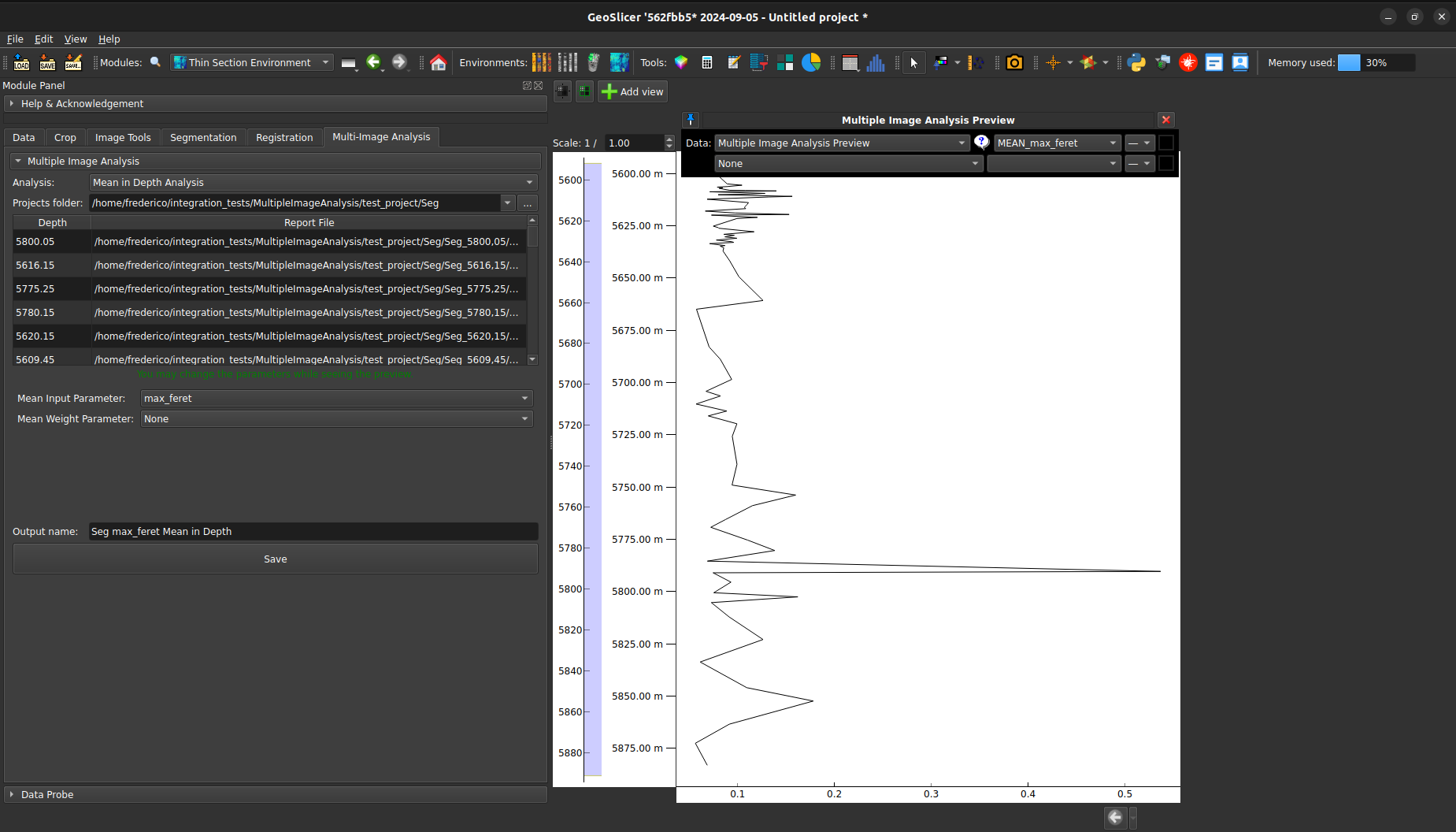The image size is (1456, 832).
Task: Click the Home module icon
Action: [439, 63]
